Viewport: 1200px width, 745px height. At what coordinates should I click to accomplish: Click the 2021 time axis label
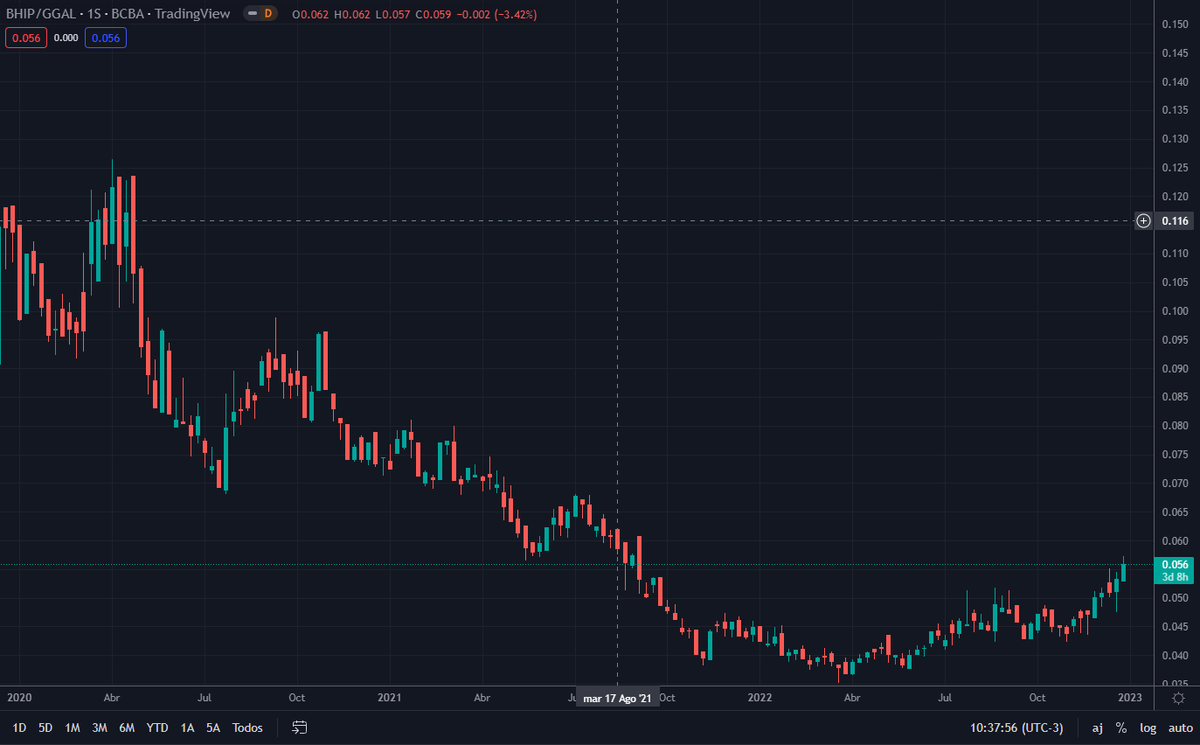tap(389, 698)
